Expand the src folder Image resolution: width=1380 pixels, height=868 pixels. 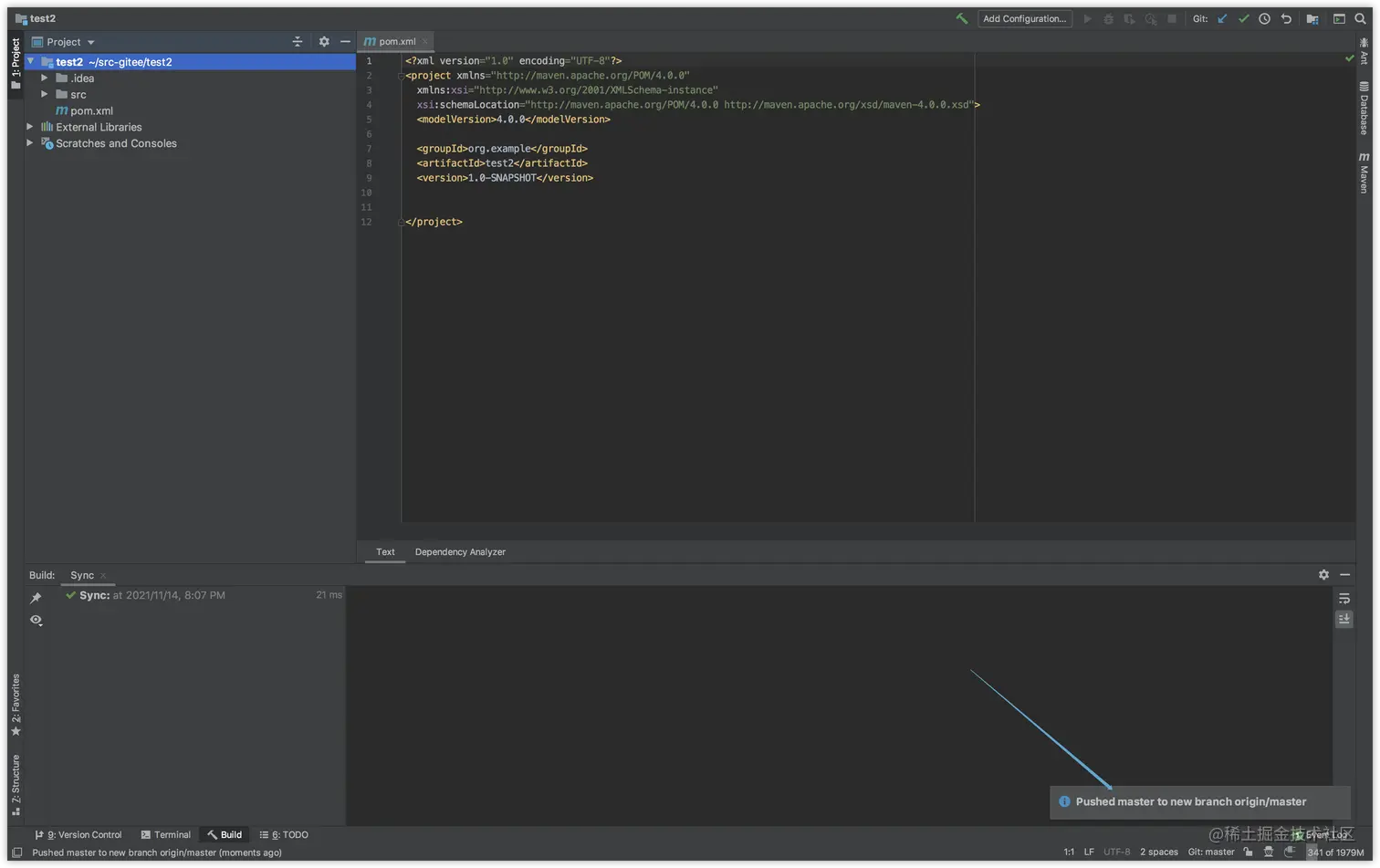[44, 94]
